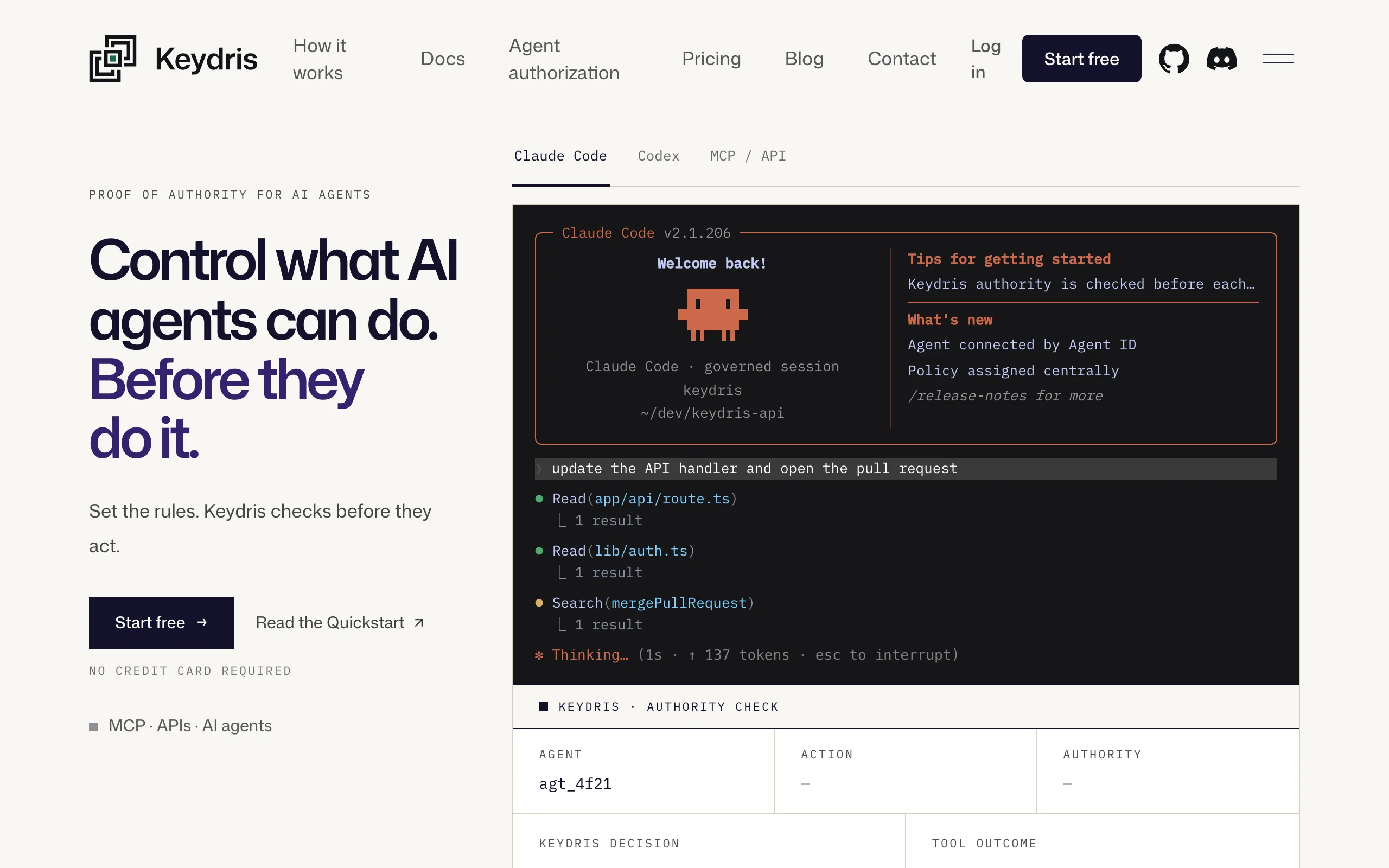Click Log in
The height and width of the screenshot is (868, 1389).
[985, 59]
